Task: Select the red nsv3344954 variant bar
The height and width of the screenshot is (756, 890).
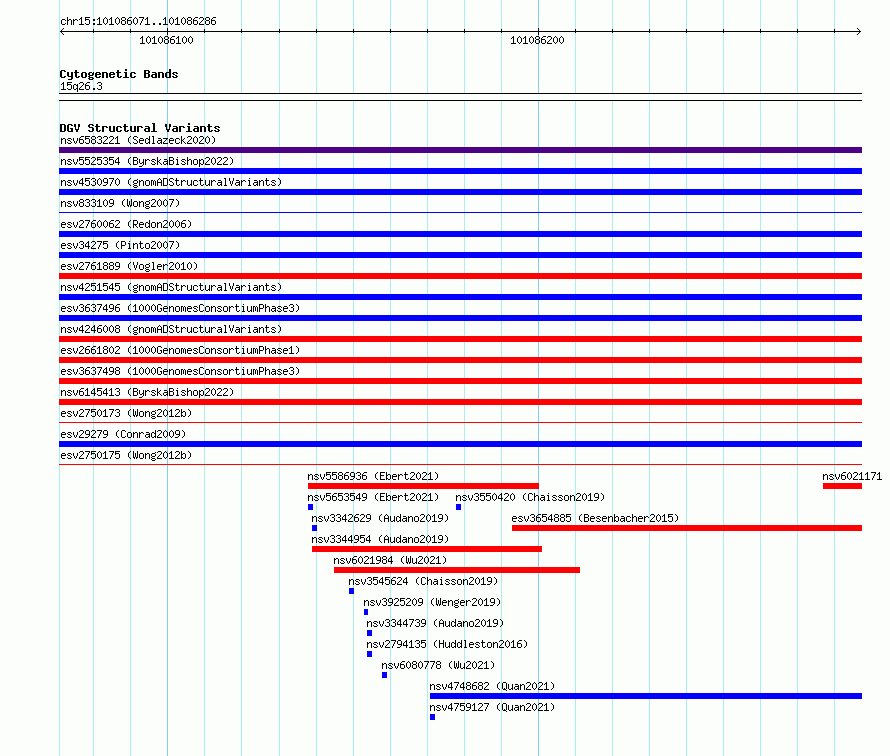Action: [427, 549]
